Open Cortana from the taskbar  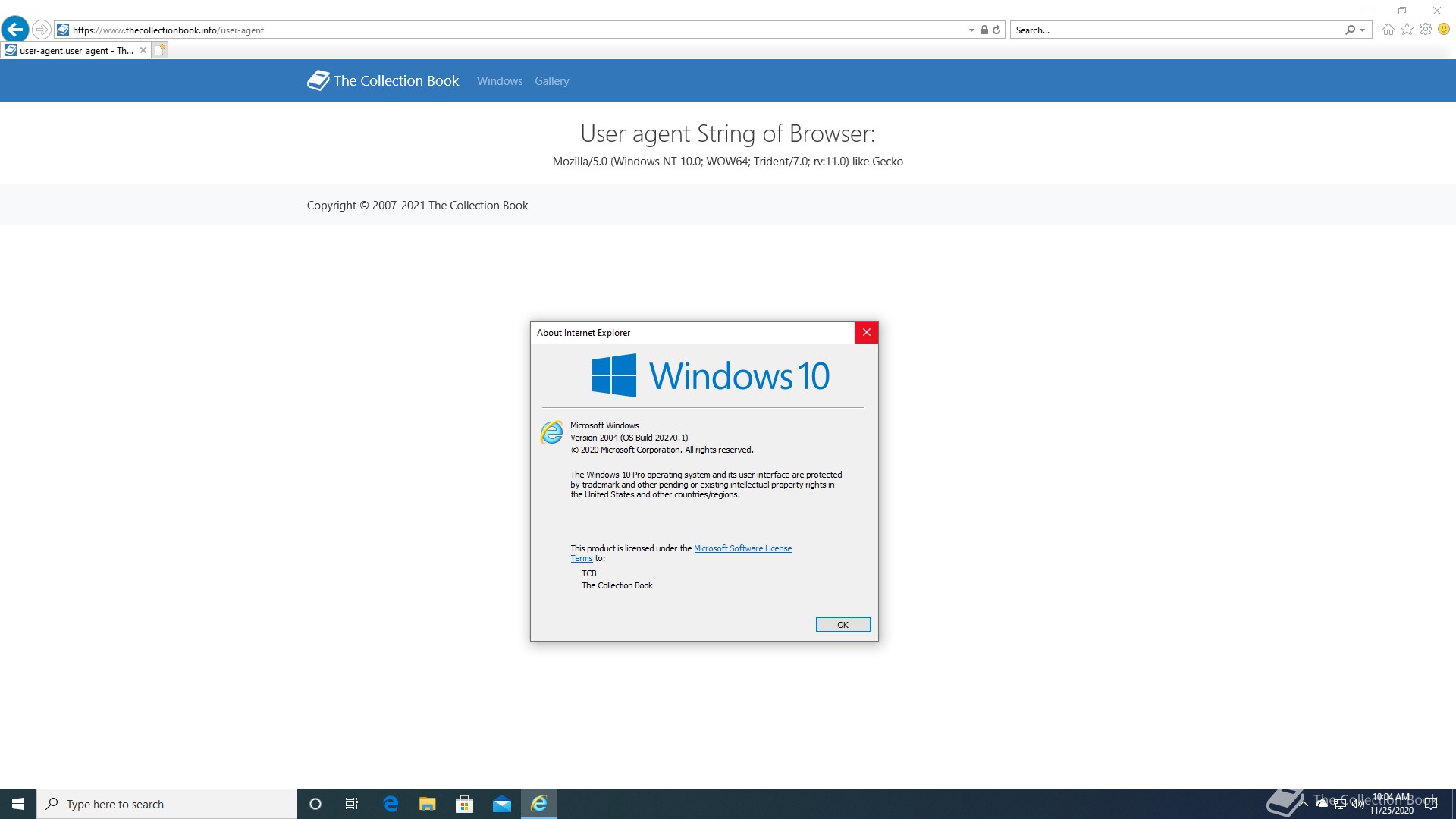315,804
